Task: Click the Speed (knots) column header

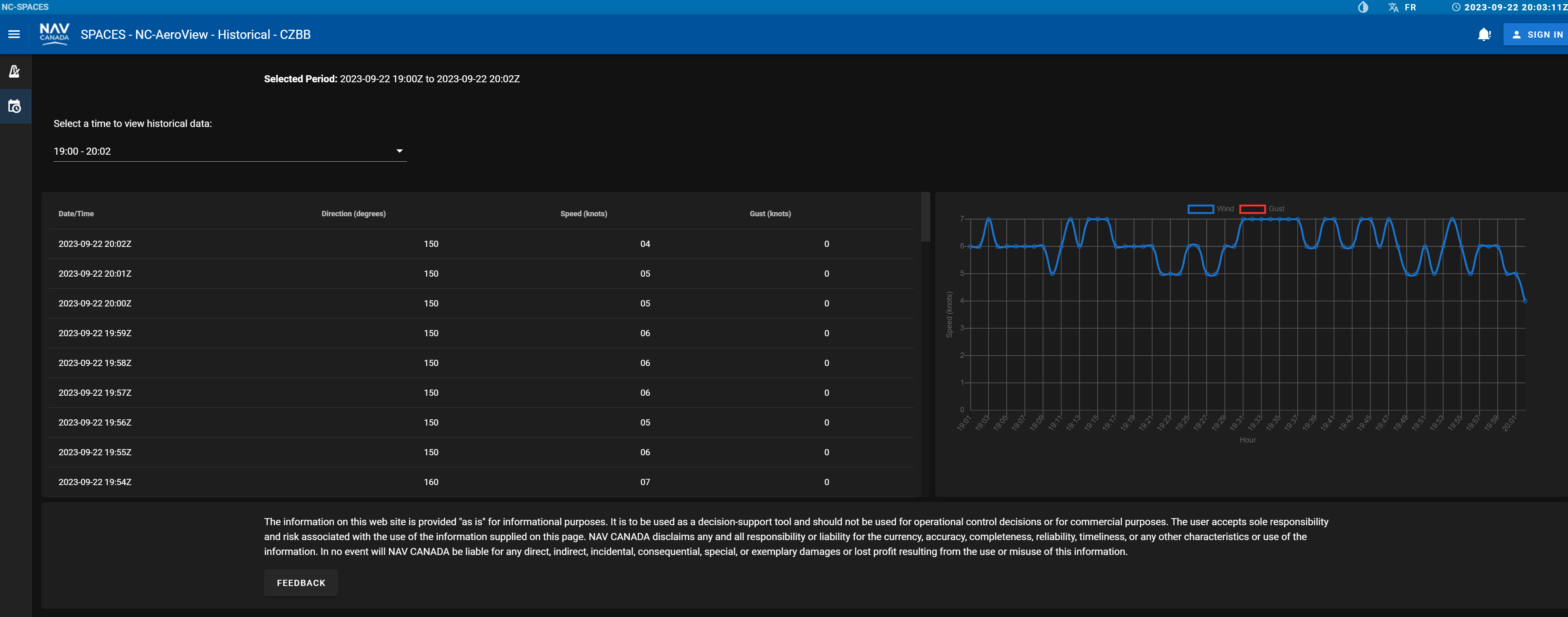Action: [583, 214]
